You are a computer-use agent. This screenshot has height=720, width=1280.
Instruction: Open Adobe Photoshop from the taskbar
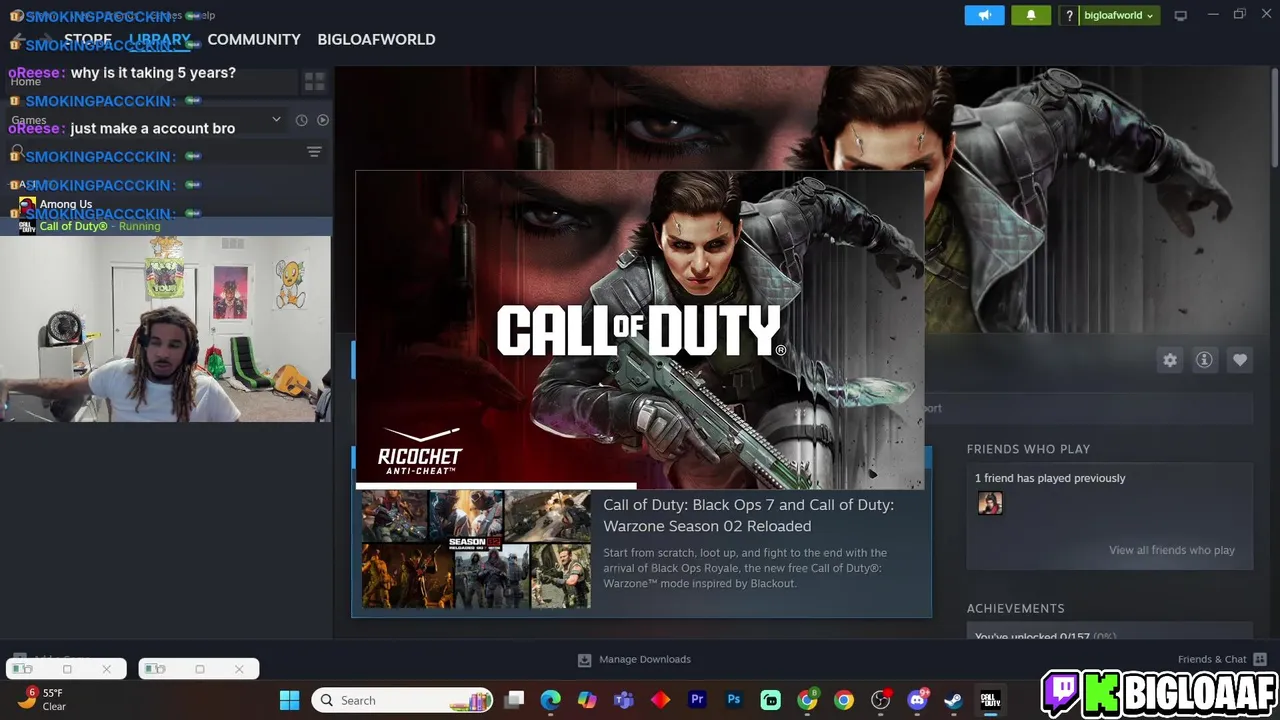[734, 700]
